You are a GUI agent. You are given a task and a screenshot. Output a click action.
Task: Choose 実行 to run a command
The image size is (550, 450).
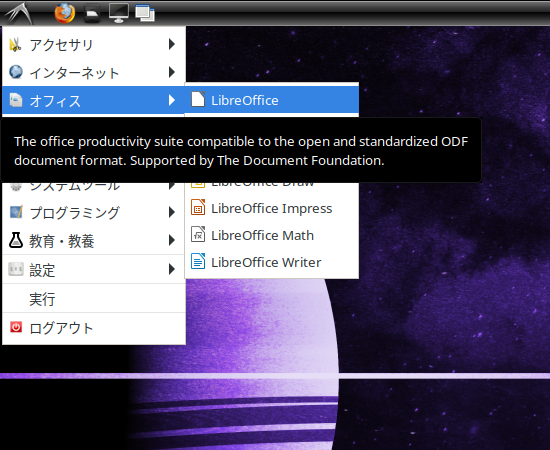94,298
